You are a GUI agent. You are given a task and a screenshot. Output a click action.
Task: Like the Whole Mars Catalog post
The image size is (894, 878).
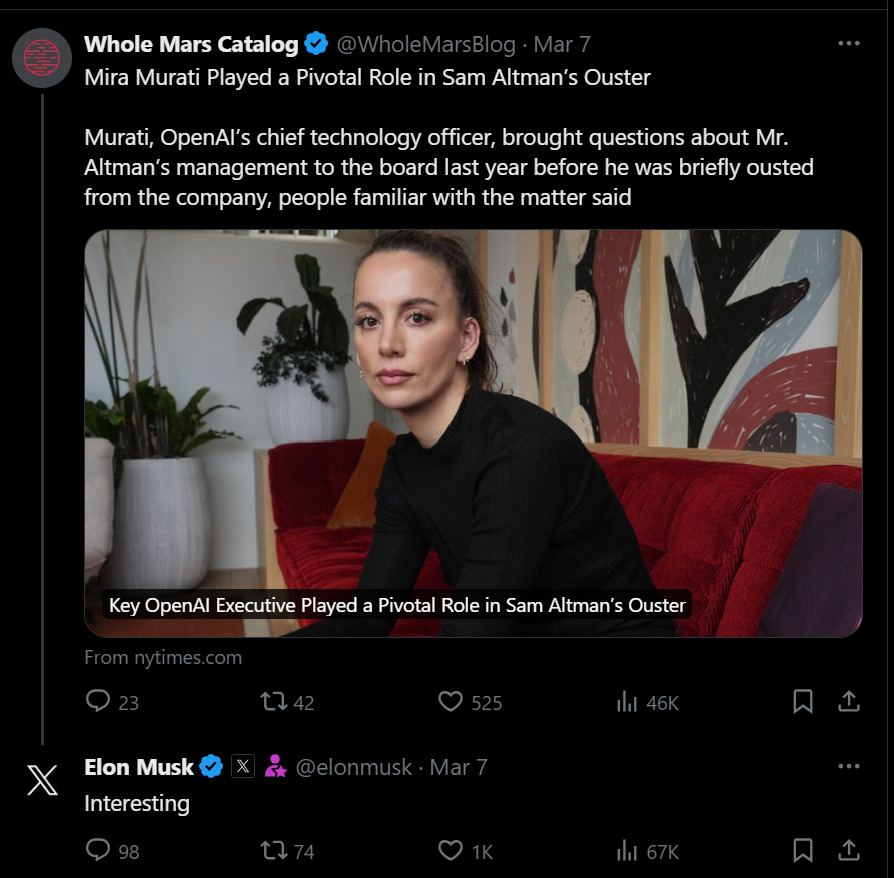(x=451, y=702)
